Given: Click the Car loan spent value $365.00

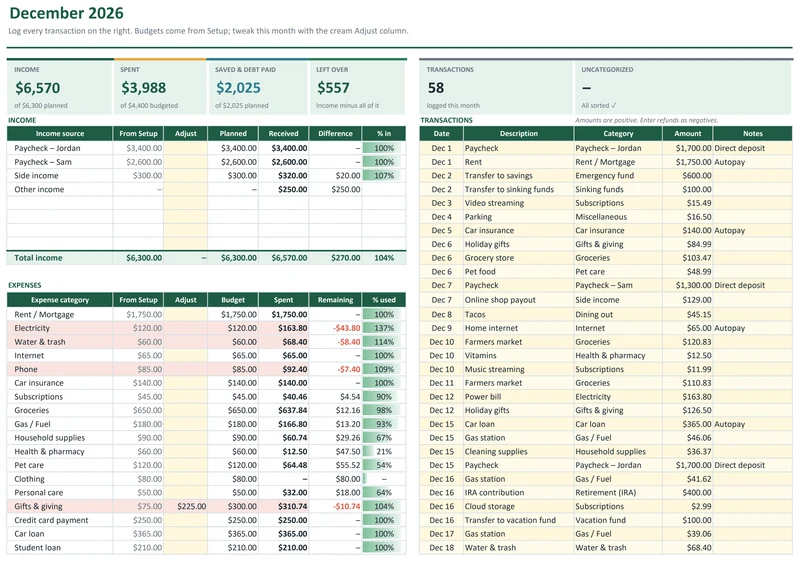Looking at the screenshot, I should click(283, 534).
